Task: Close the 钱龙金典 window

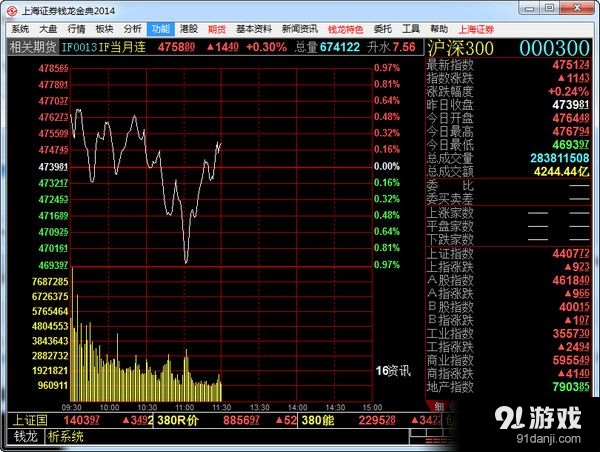Action: coord(577,8)
